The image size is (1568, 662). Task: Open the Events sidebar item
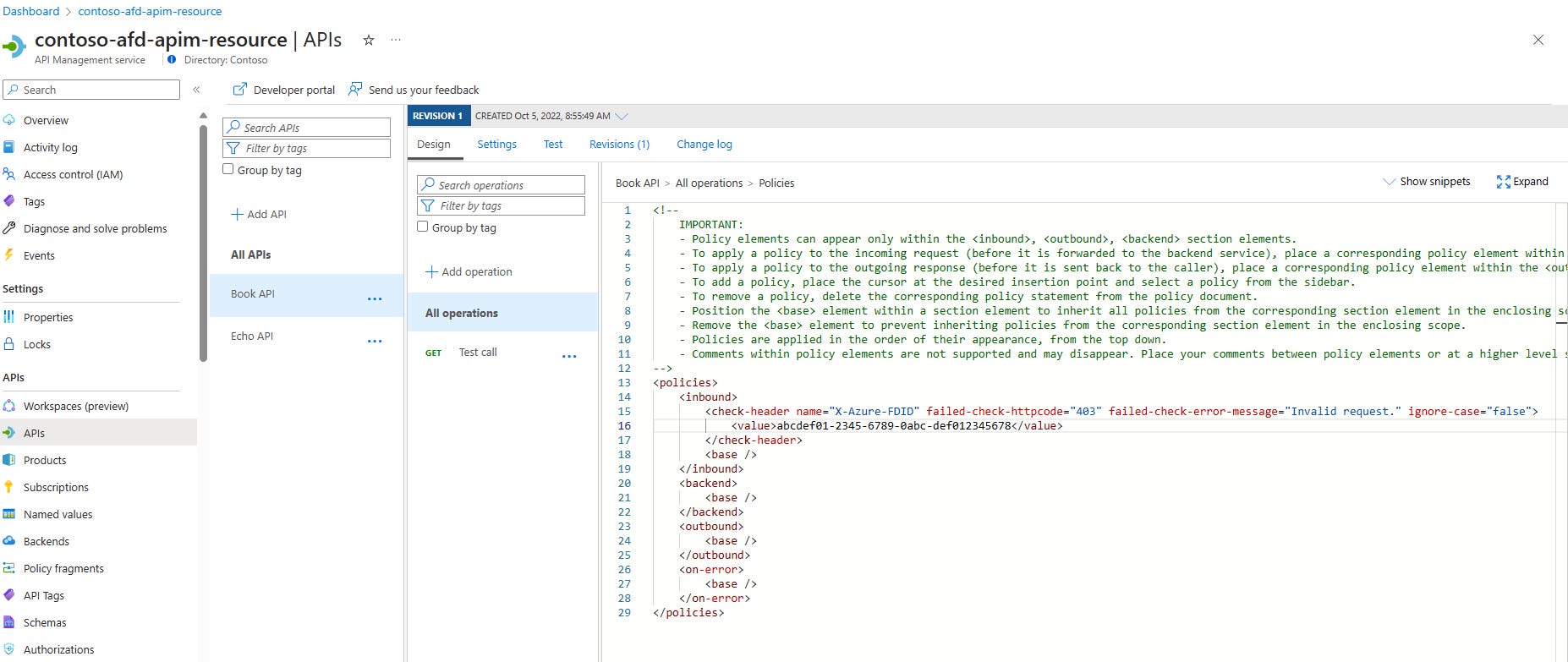coord(39,255)
